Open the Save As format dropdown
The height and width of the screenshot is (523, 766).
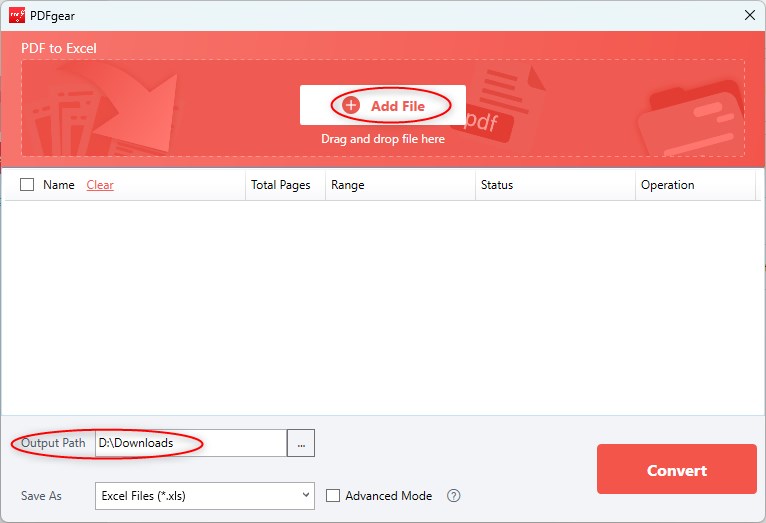(205, 496)
